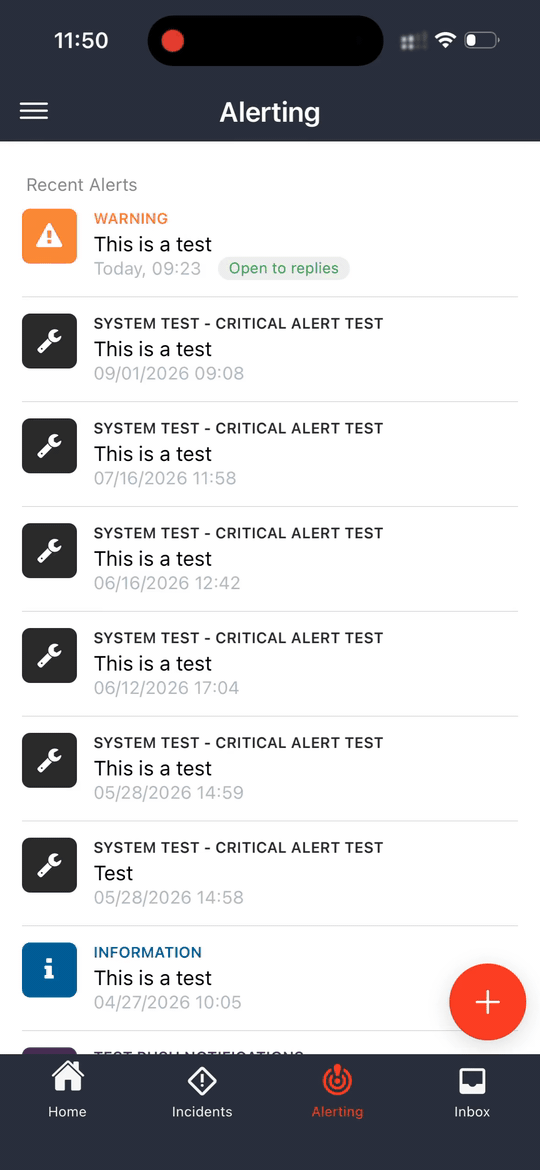Tap wrench icon of 09/01/2026 09:08 alert
This screenshot has height=1170, width=540.
[49, 341]
